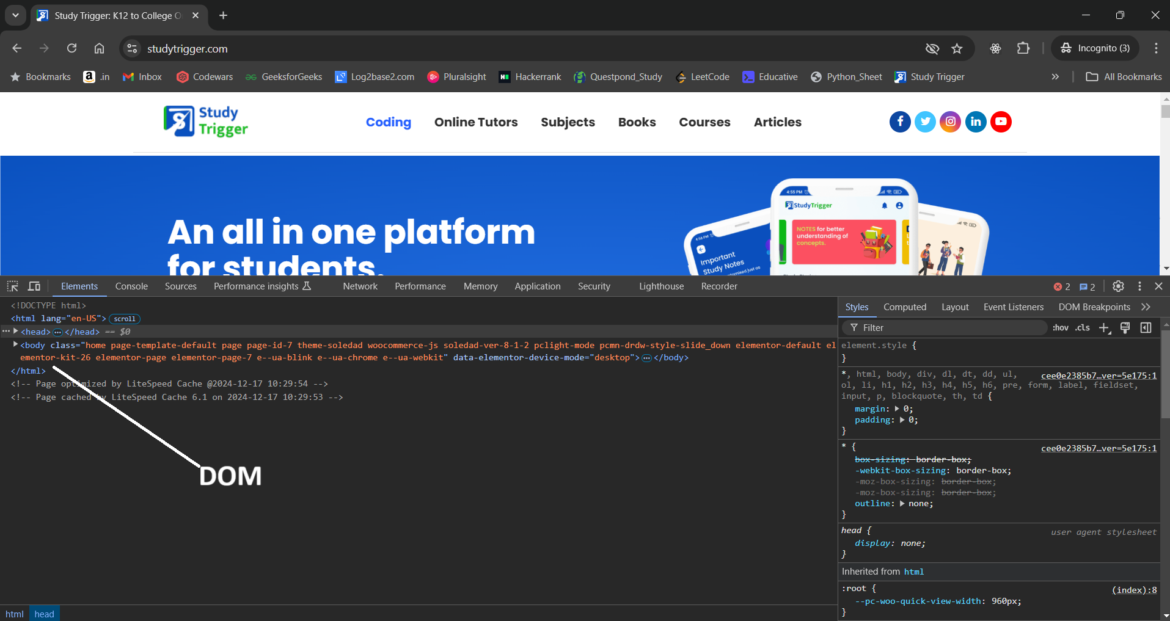Click the YouTube icon on the webpage
The image size is (1170, 621).
[1001, 122]
